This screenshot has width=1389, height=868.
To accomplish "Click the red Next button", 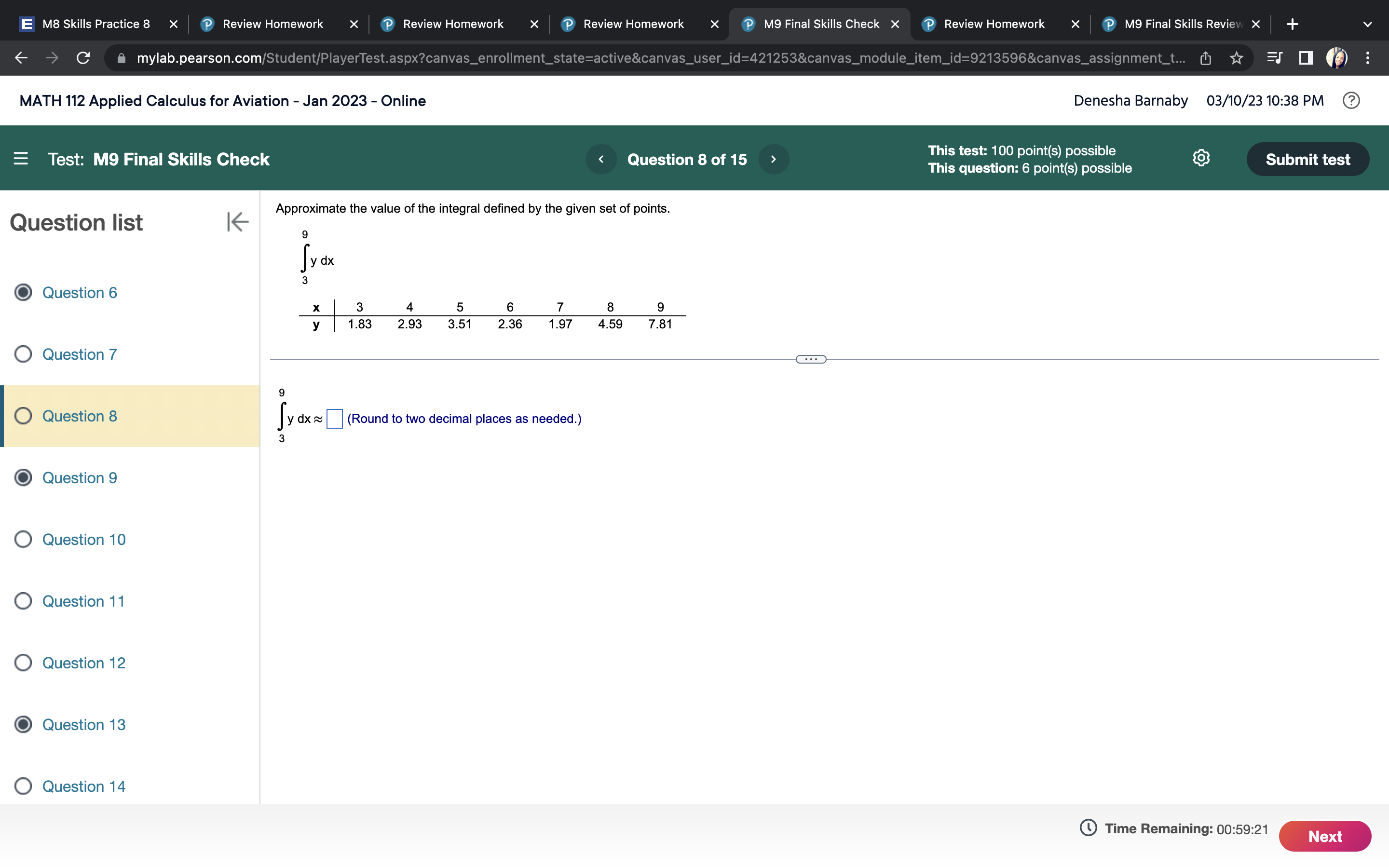I will click(1325, 836).
